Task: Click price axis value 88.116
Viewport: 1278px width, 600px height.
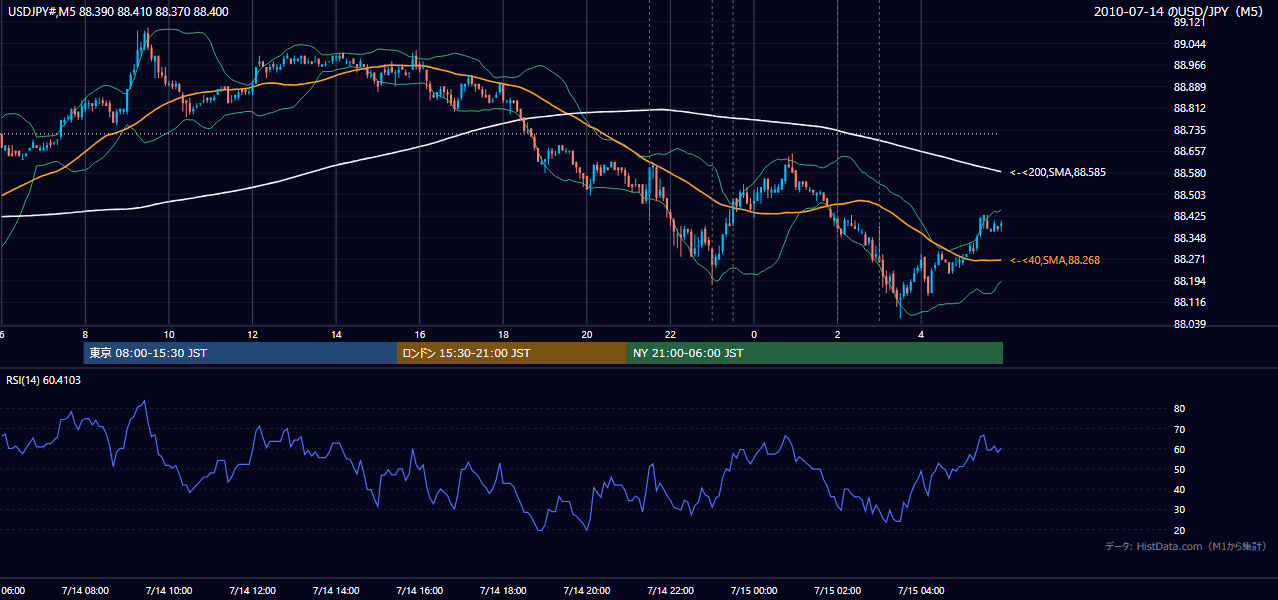Action: tap(1189, 302)
